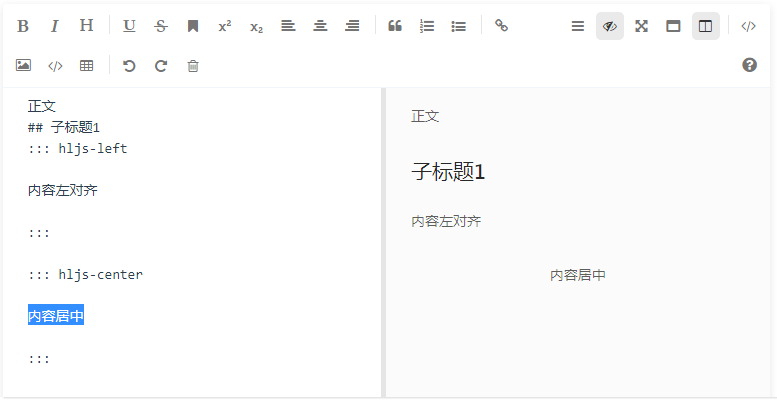Viewport: 777px width, 402px height.
Task: Center-align the selected content
Action: click(320, 26)
